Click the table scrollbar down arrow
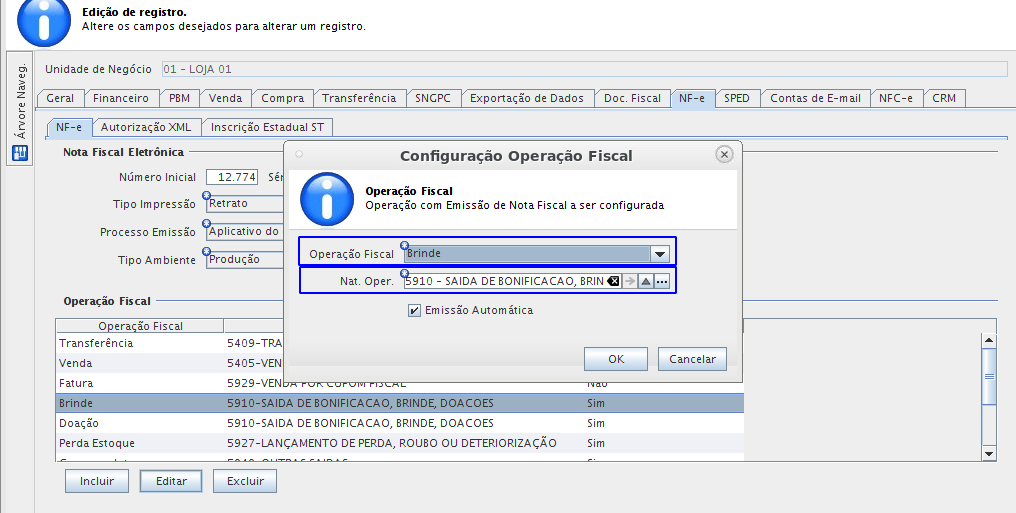The height and width of the screenshot is (513, 1016). point(989,454)
